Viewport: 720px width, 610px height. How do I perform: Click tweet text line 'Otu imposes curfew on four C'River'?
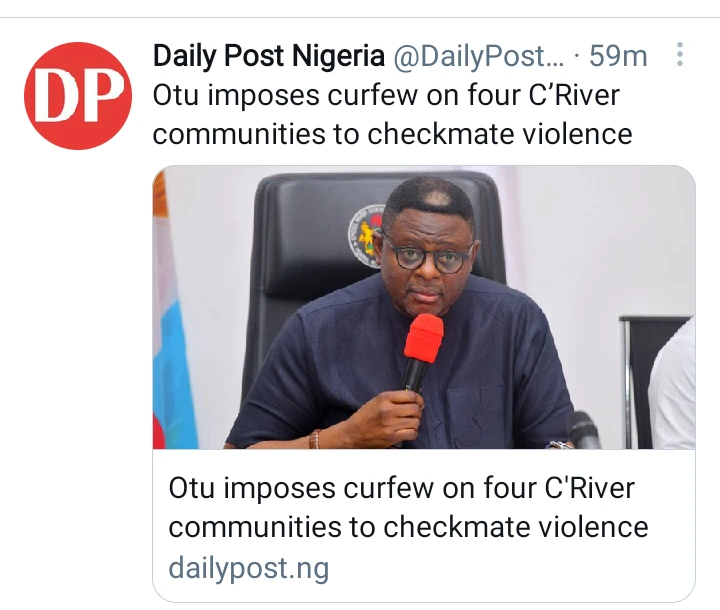tap(386, 96)
